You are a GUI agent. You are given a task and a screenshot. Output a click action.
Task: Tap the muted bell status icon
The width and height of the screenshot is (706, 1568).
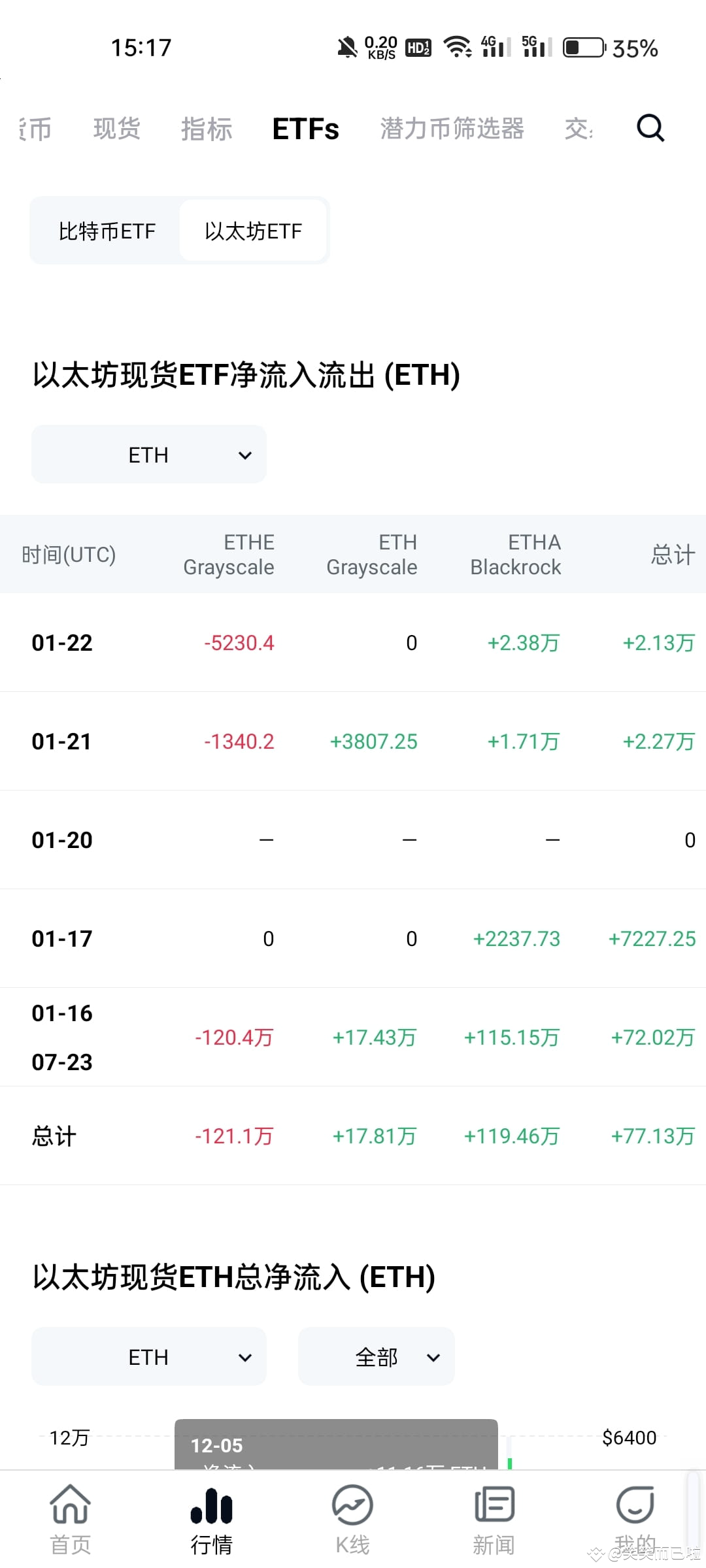(347, 48)
